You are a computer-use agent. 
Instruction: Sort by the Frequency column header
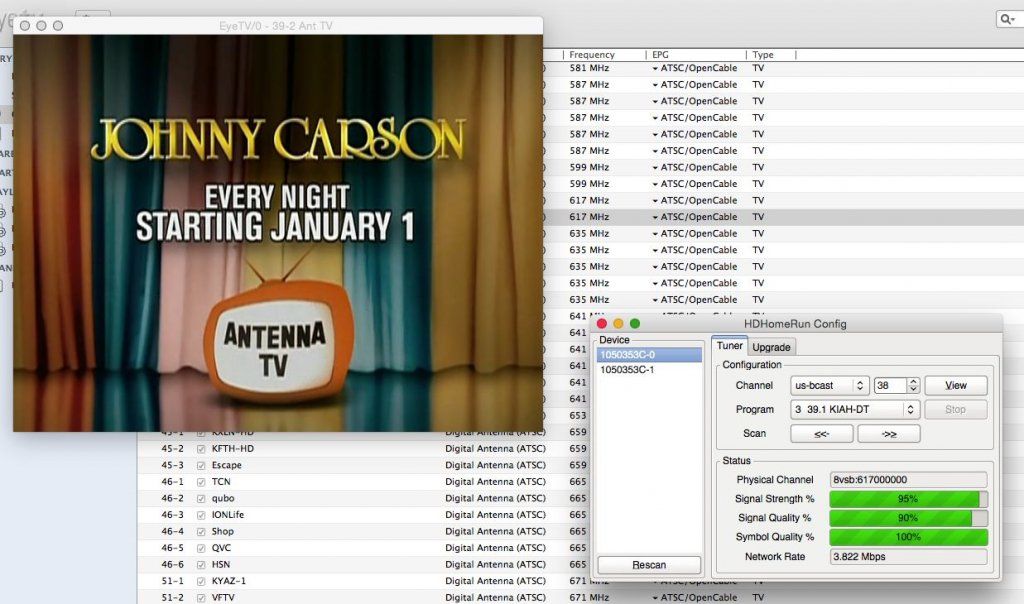tap(592, 55)
